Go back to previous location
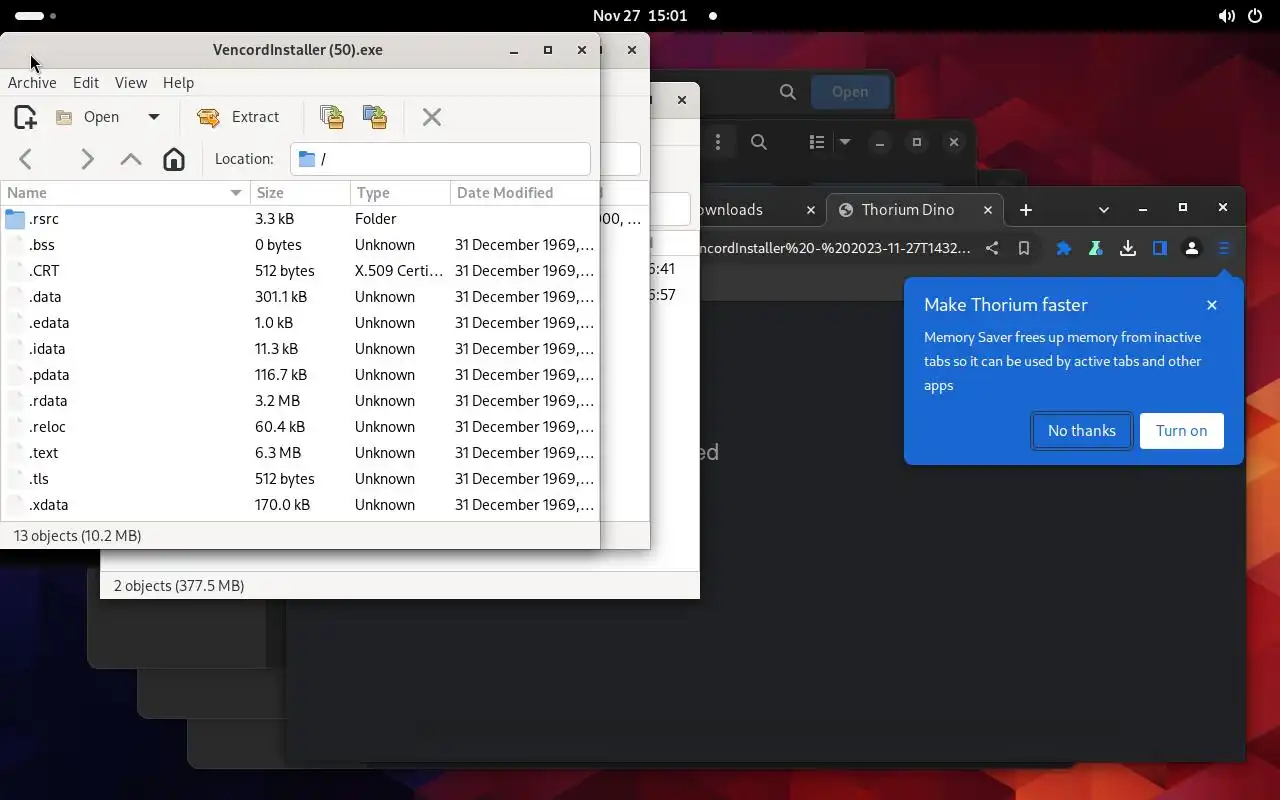 coord(26,159)
